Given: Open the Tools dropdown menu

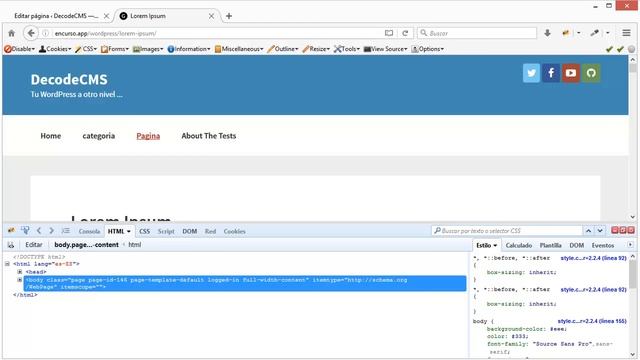Looking at the screenshot, I should [x=347, y=49].
